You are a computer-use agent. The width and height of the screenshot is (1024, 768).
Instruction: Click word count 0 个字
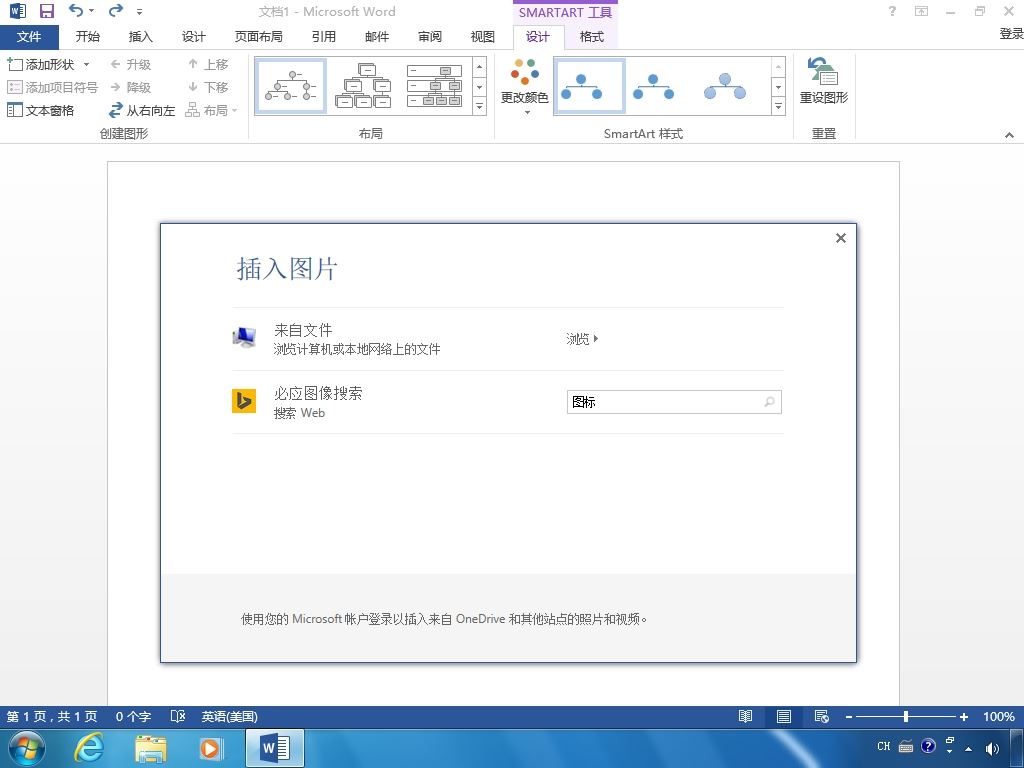pos(133,716)
